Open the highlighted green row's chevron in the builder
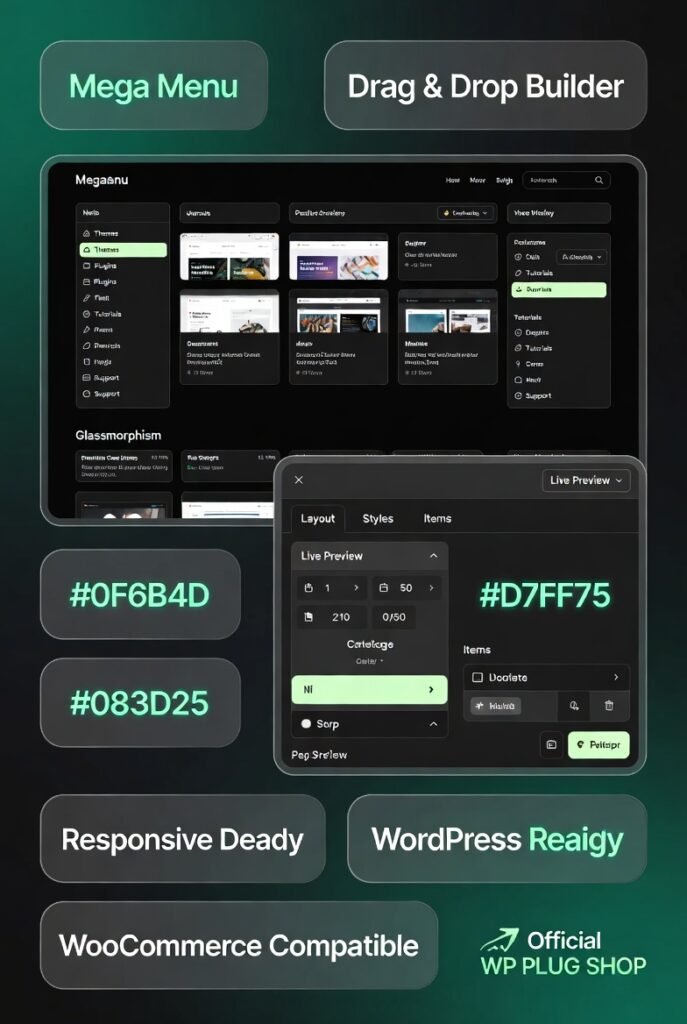The height and width of the screenshot is (1024, 687). (431, 690)
